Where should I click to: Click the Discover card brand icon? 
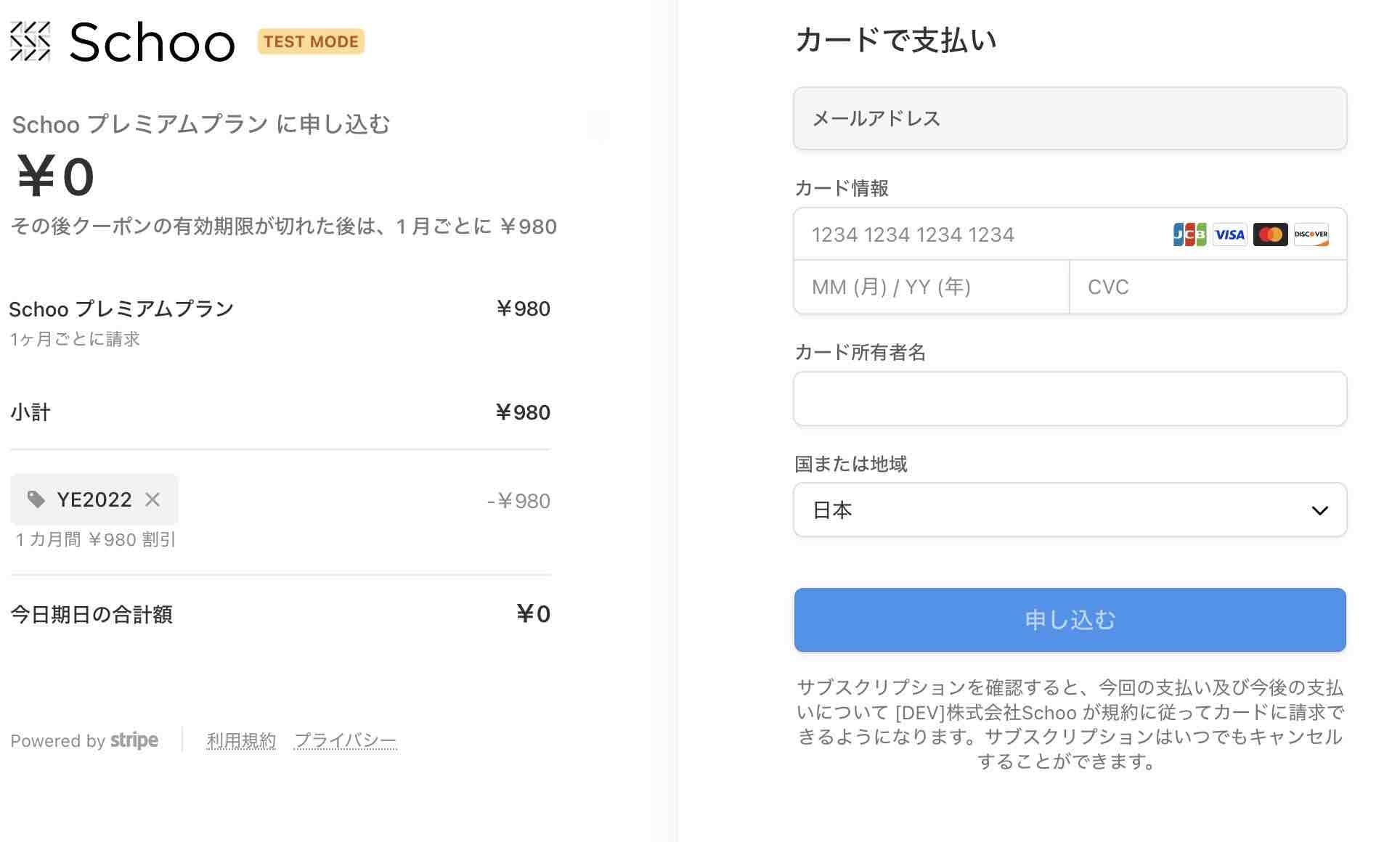click(x=1311, y=234)
